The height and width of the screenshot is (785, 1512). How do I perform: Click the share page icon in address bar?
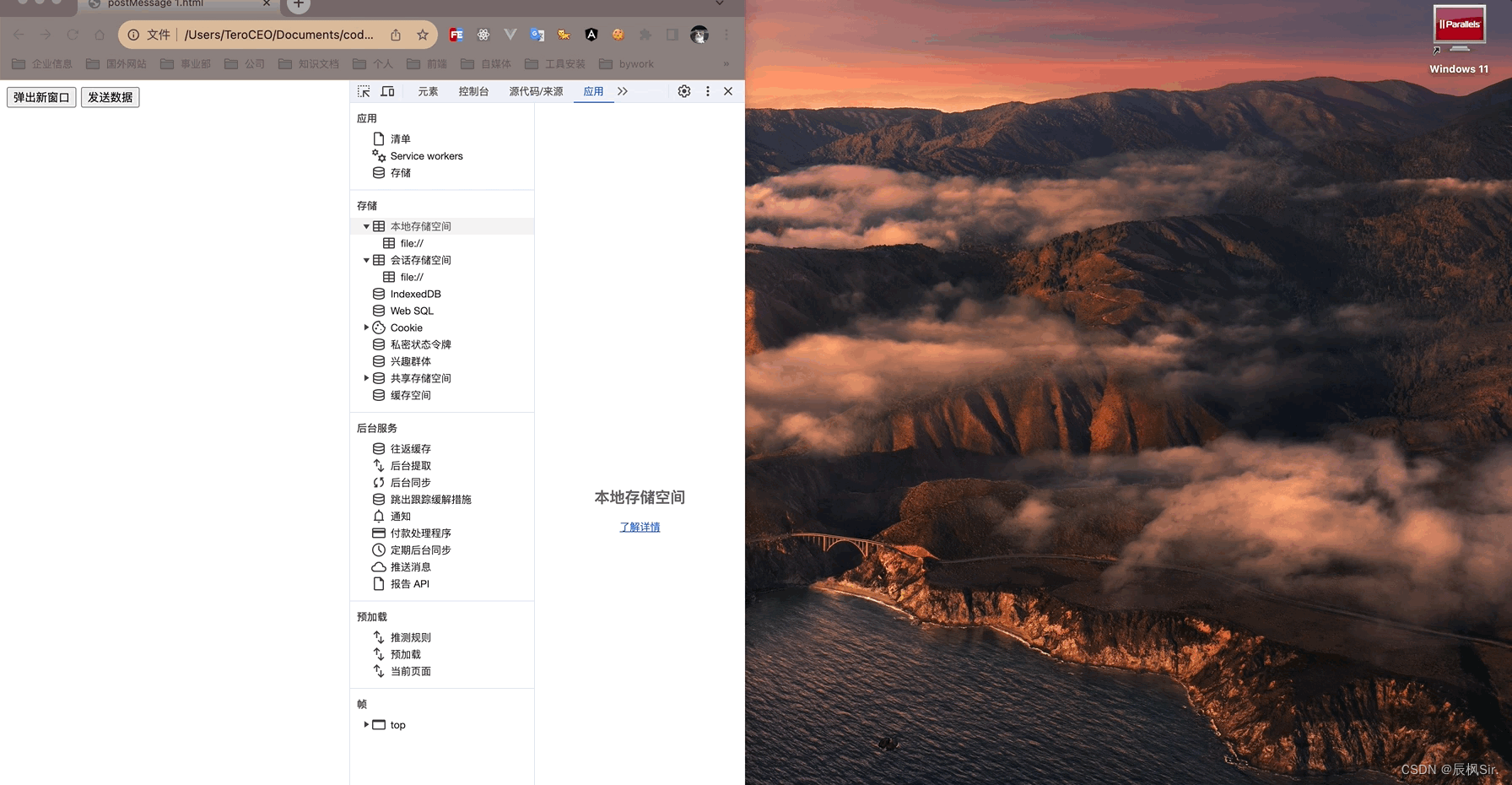396,35
